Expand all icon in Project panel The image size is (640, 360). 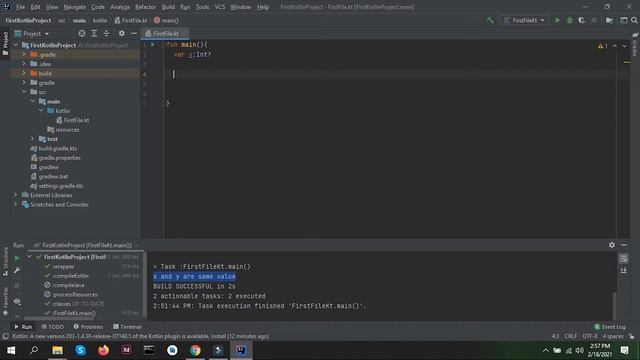click(x=94, y=33)
